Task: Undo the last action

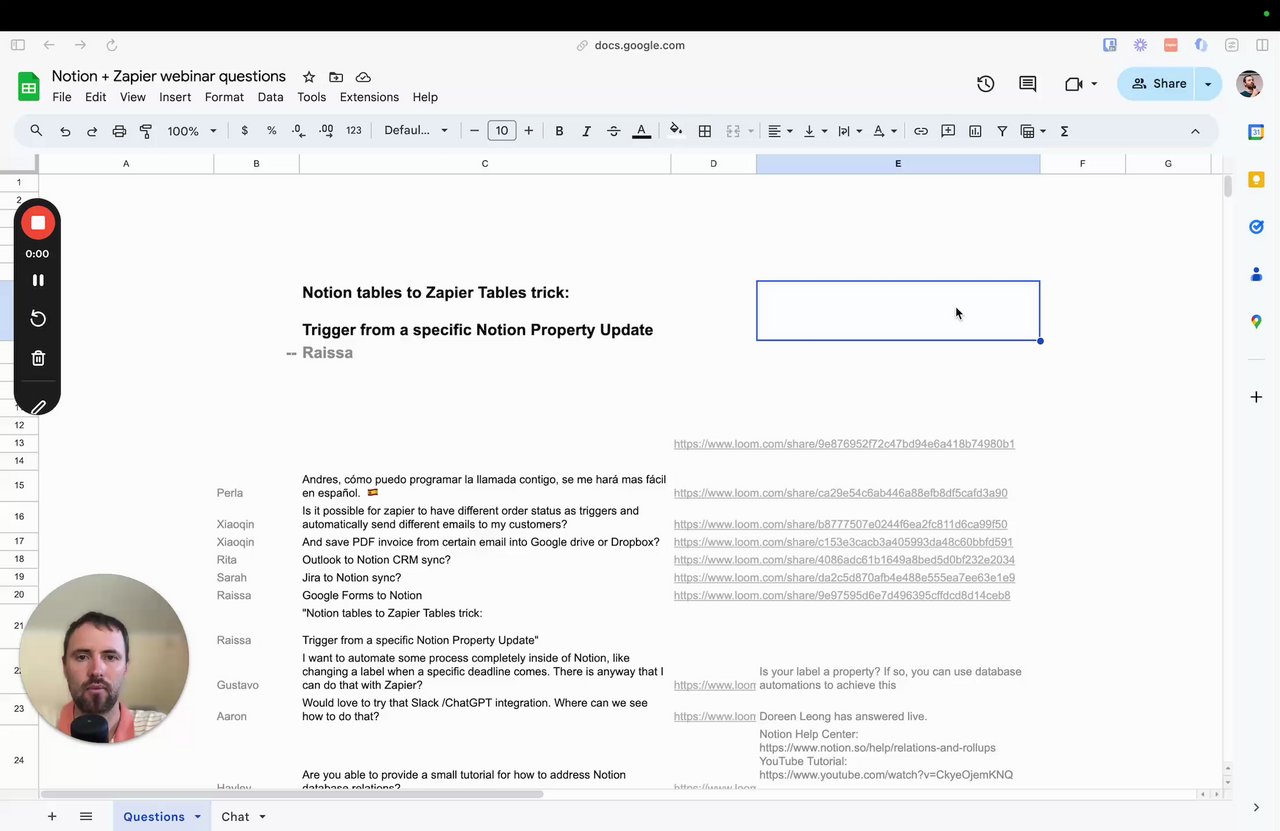Action: (65, 131)
